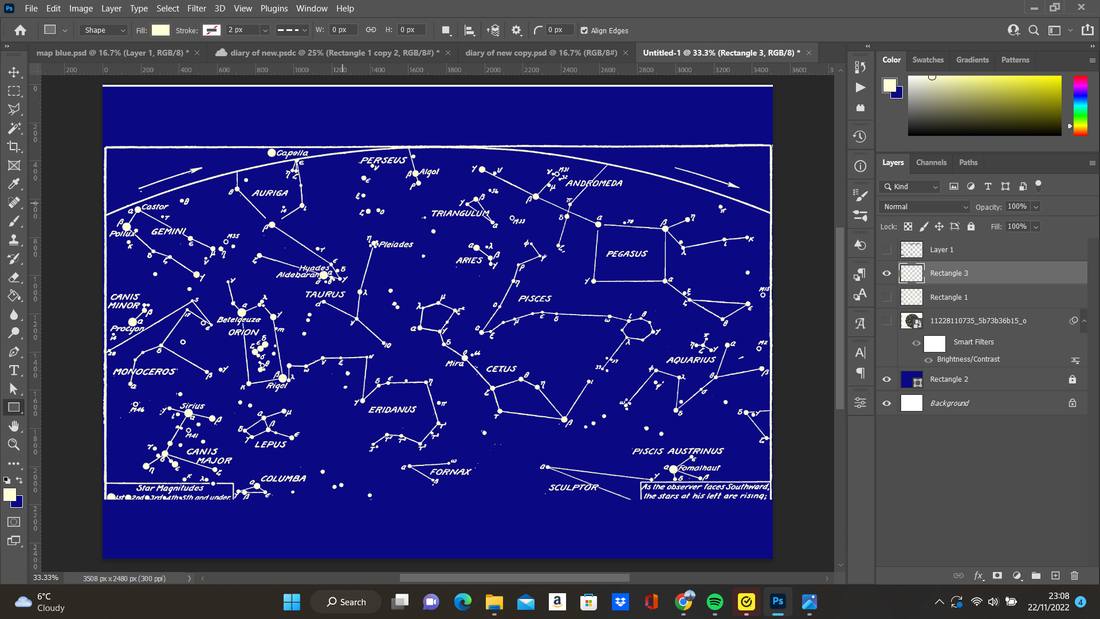Screen dimensions: 1100x619
Task: Open shape settings gear in options bar
Action: pyautogui.click(x=516, y=30)
